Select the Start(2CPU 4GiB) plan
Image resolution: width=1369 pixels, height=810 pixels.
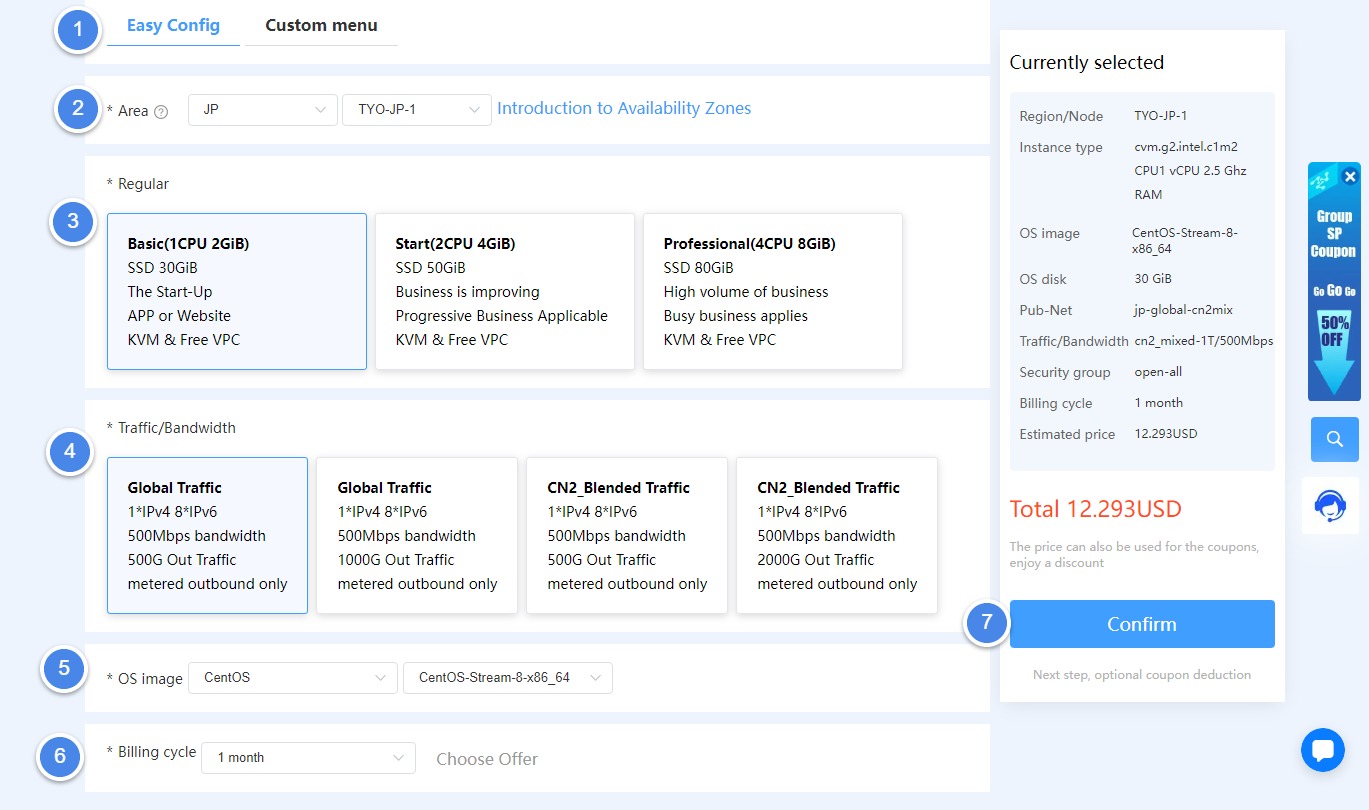click(x=504, y=291)
